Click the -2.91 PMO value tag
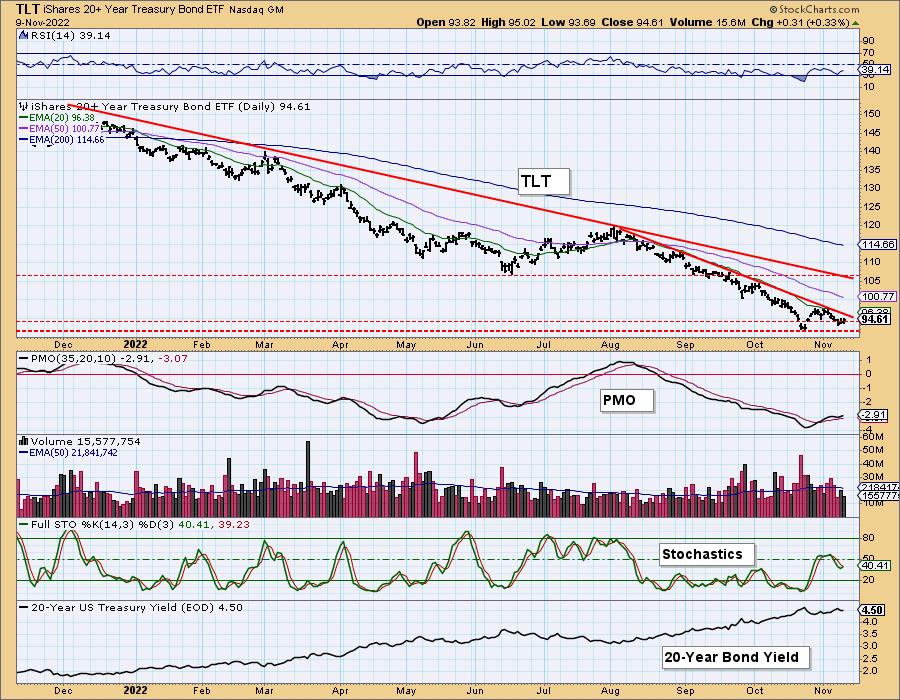 tap(874, 415)
